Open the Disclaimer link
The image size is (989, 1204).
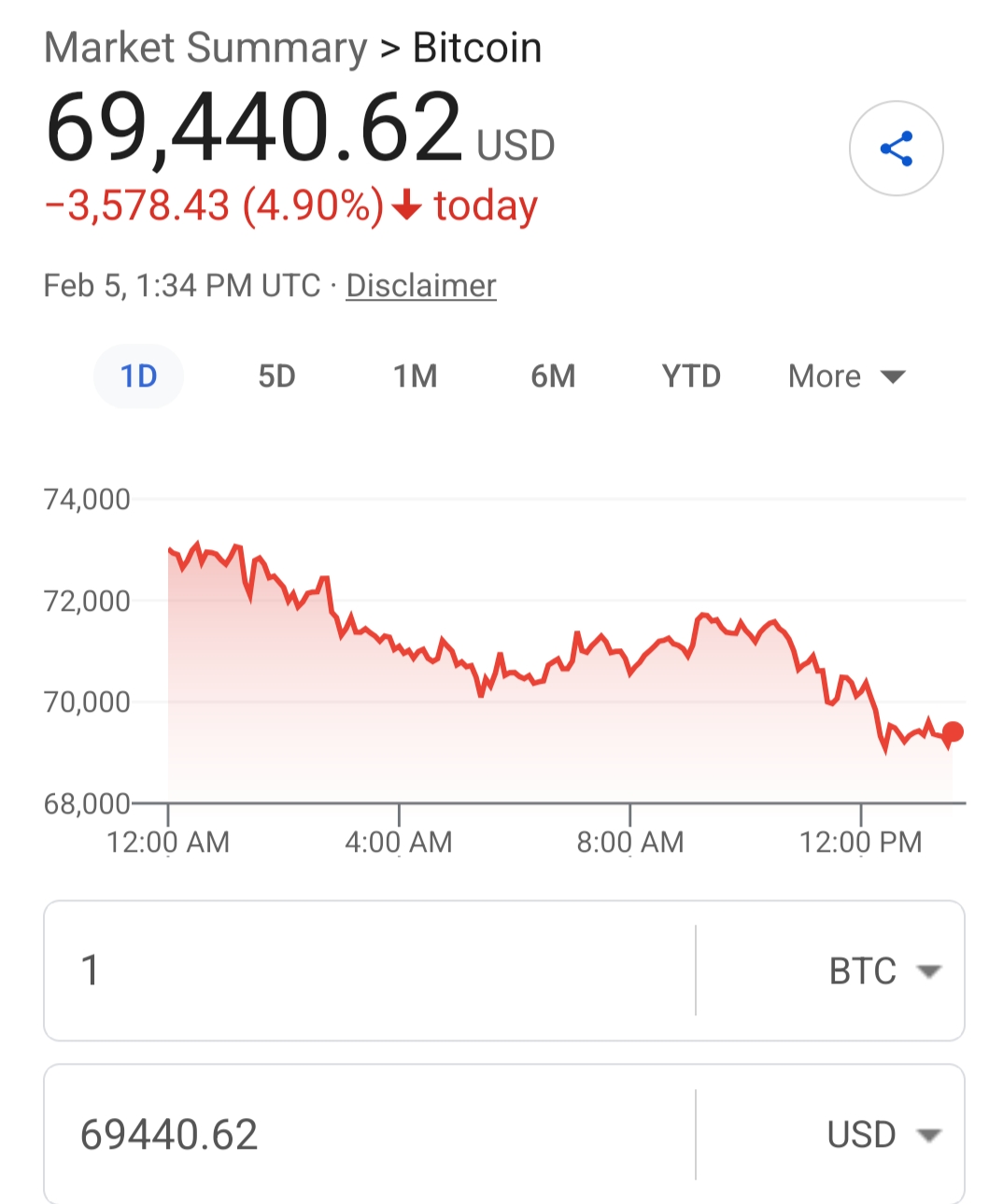coord(420,286)
